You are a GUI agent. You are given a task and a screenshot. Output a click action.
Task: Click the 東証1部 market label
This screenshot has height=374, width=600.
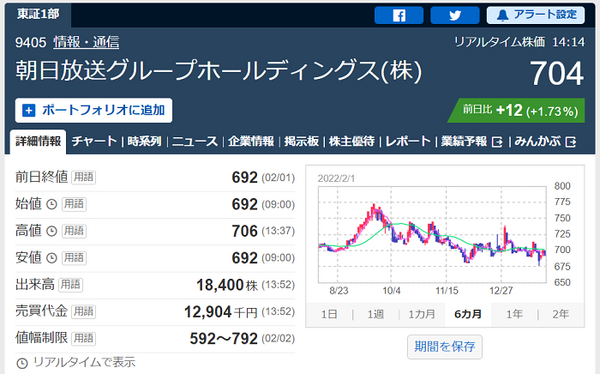click(x=38, y=15)
